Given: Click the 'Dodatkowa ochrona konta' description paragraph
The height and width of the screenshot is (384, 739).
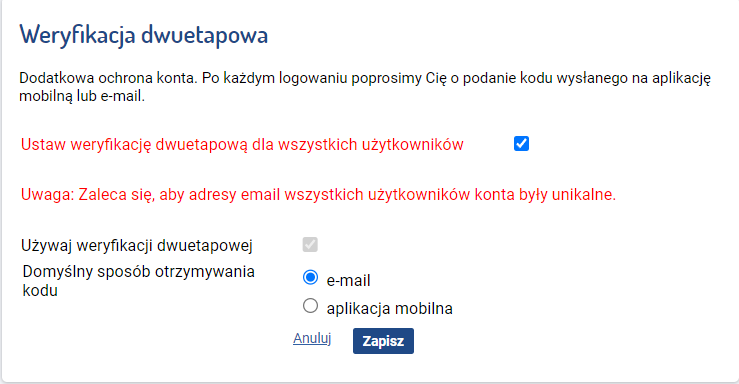Looking at the screenshot, I should 365,87.
